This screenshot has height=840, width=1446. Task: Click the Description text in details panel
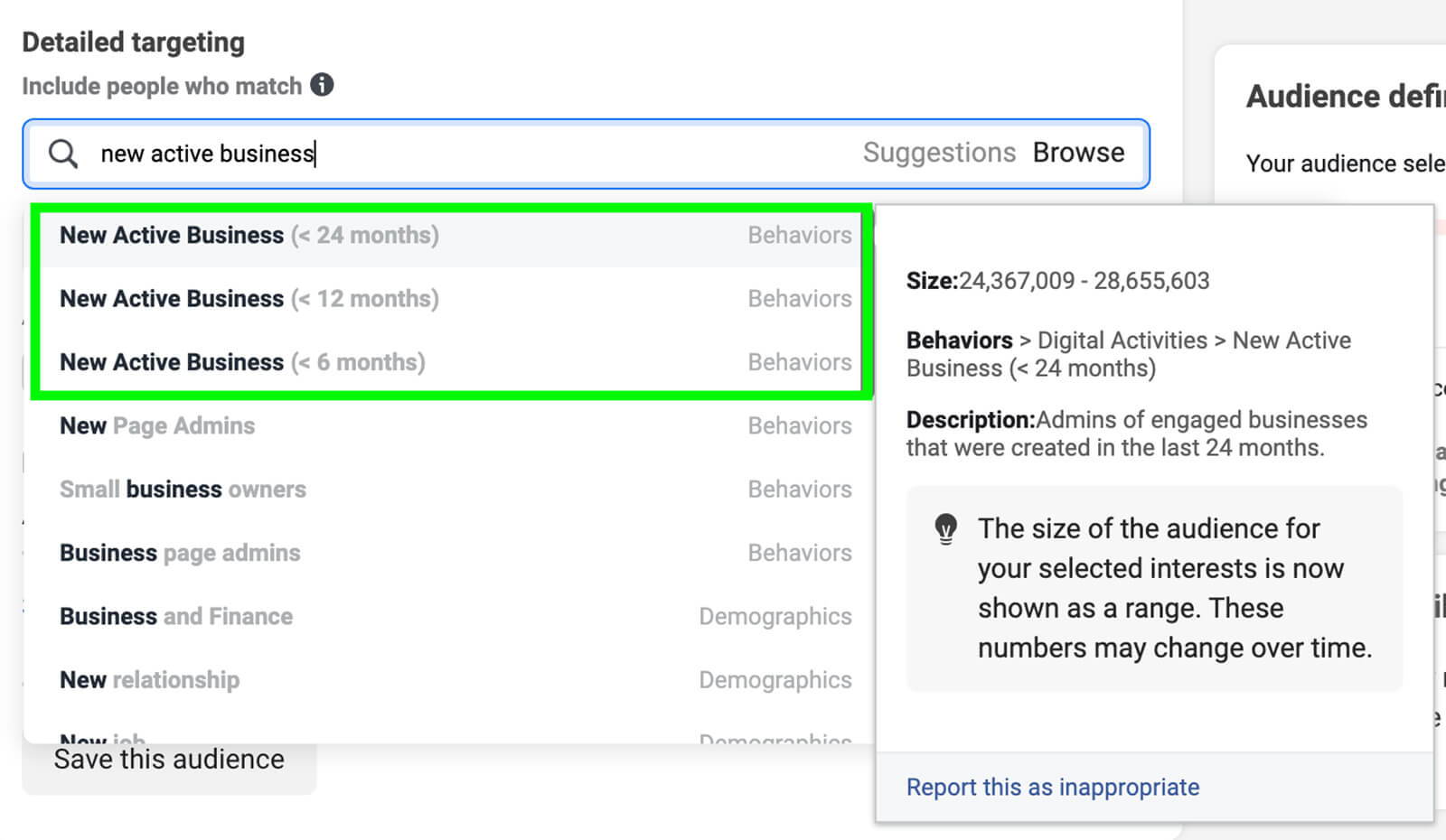click(1136, 434)
